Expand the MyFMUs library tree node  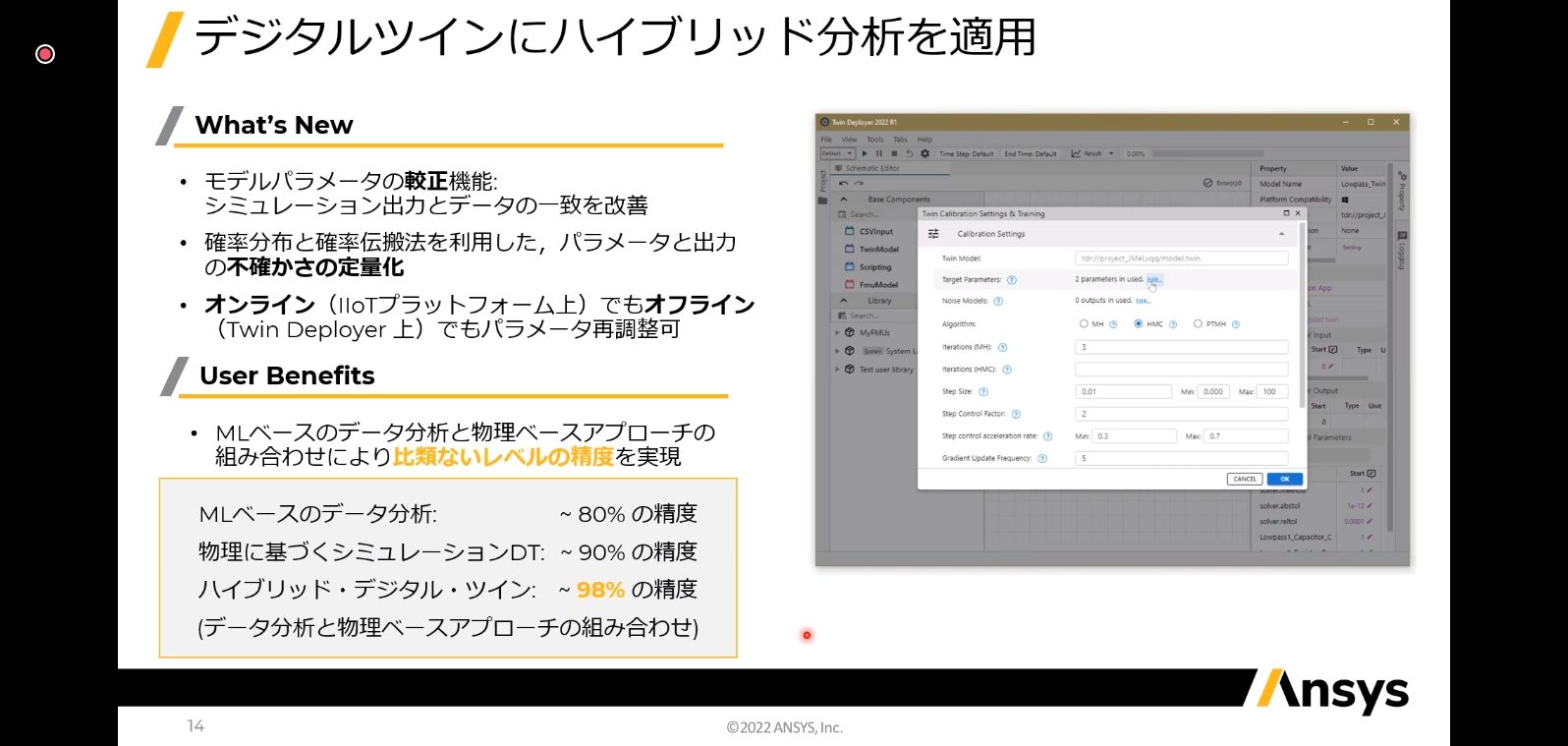point(838,333)
